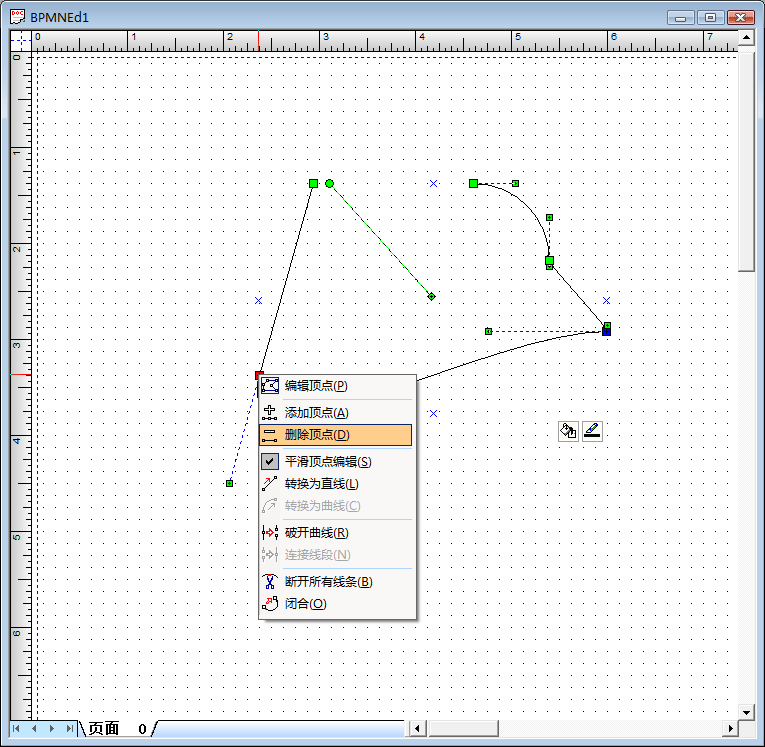765x747 pixels.
Task: Click the BPMNEd1 document icon in title bar
Action: click(18, 17)
